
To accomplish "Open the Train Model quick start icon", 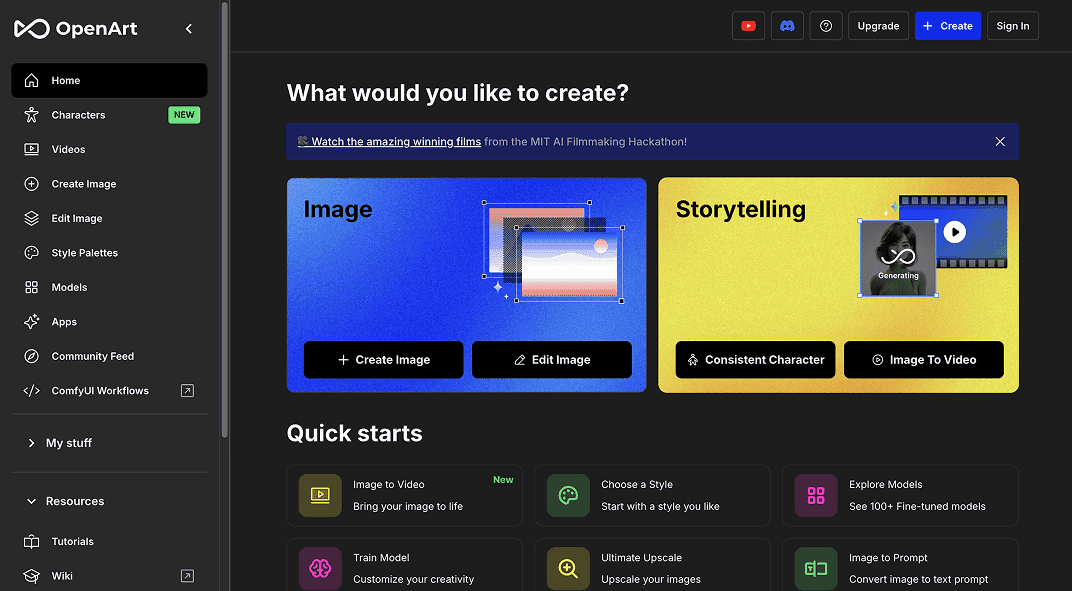I will click(x=320, y=568).
